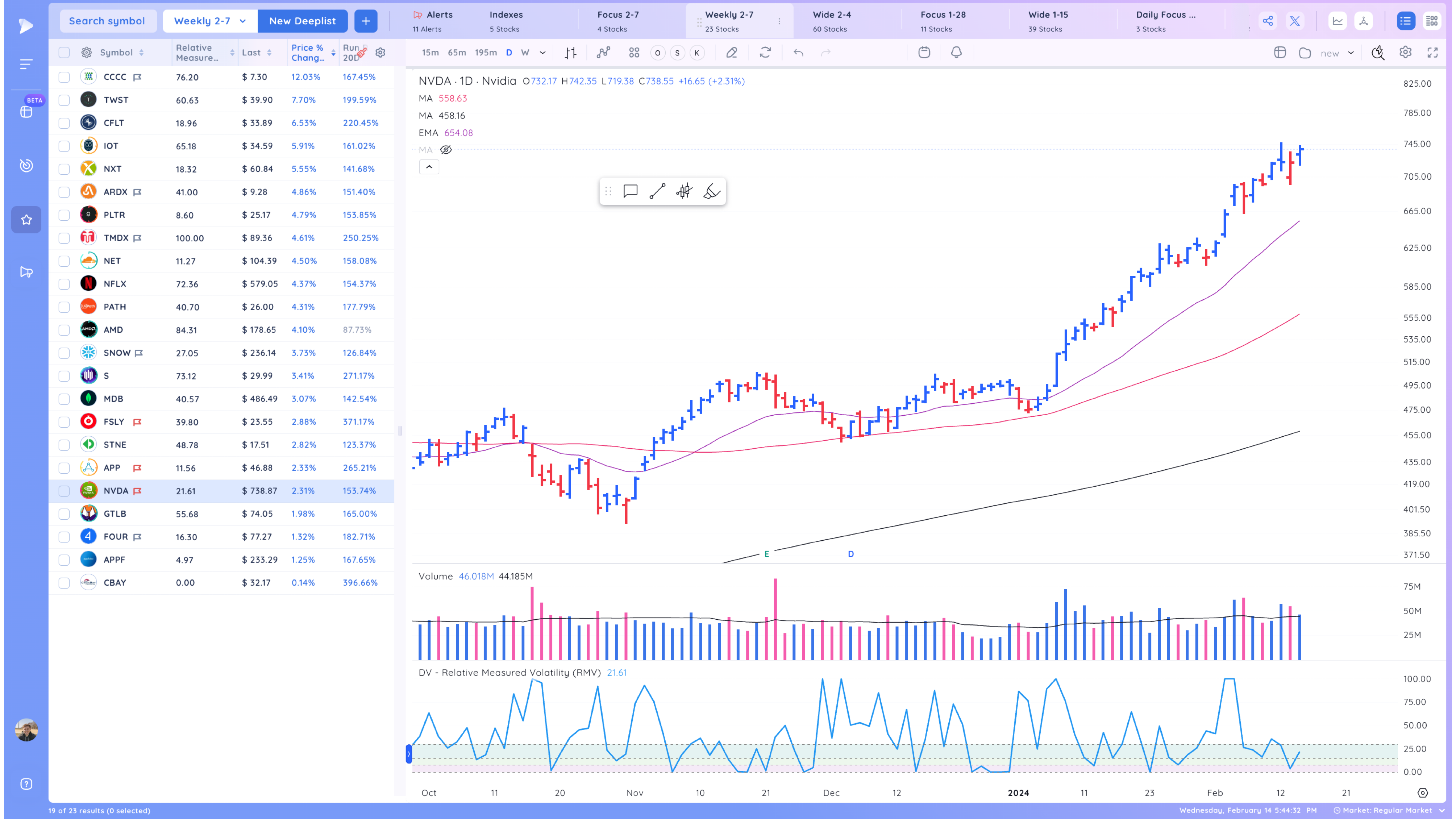Open chart settings gear icon
1456x819 pixels.
coord(1405,53)
